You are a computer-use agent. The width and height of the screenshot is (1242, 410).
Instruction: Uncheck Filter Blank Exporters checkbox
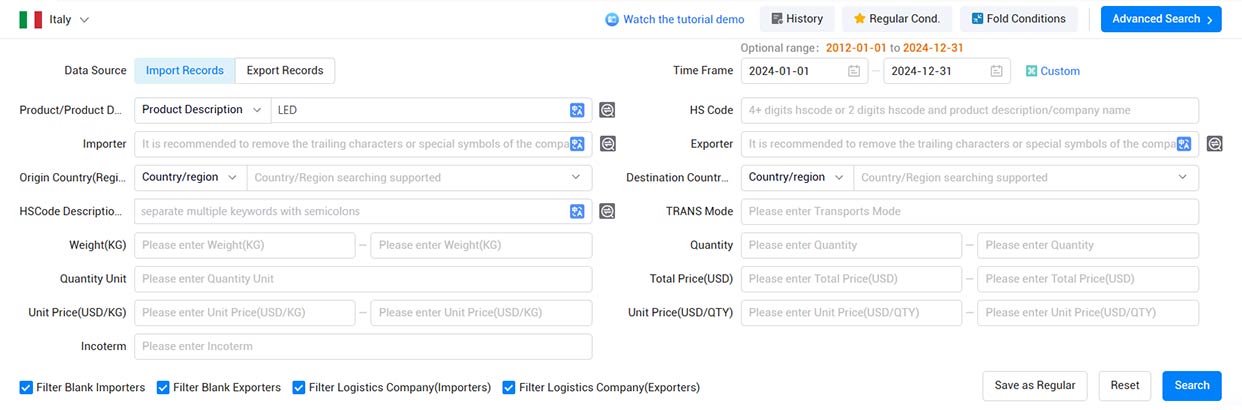pos(163,387)
